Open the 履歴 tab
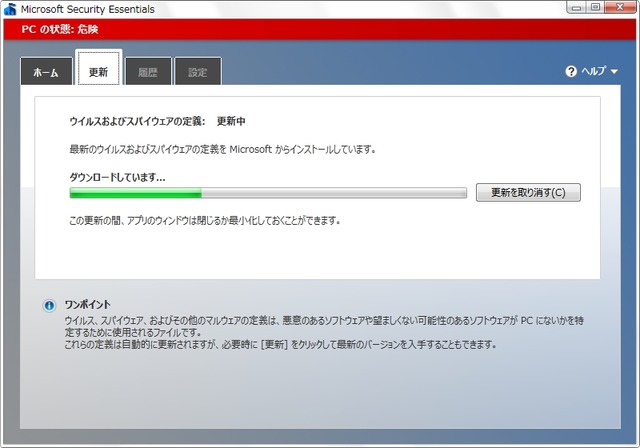The image size is (640, 448). click(148, 72)
